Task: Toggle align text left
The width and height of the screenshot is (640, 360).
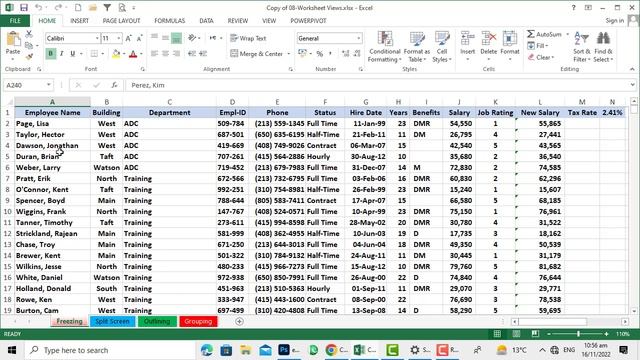Action: click(154, 53)
